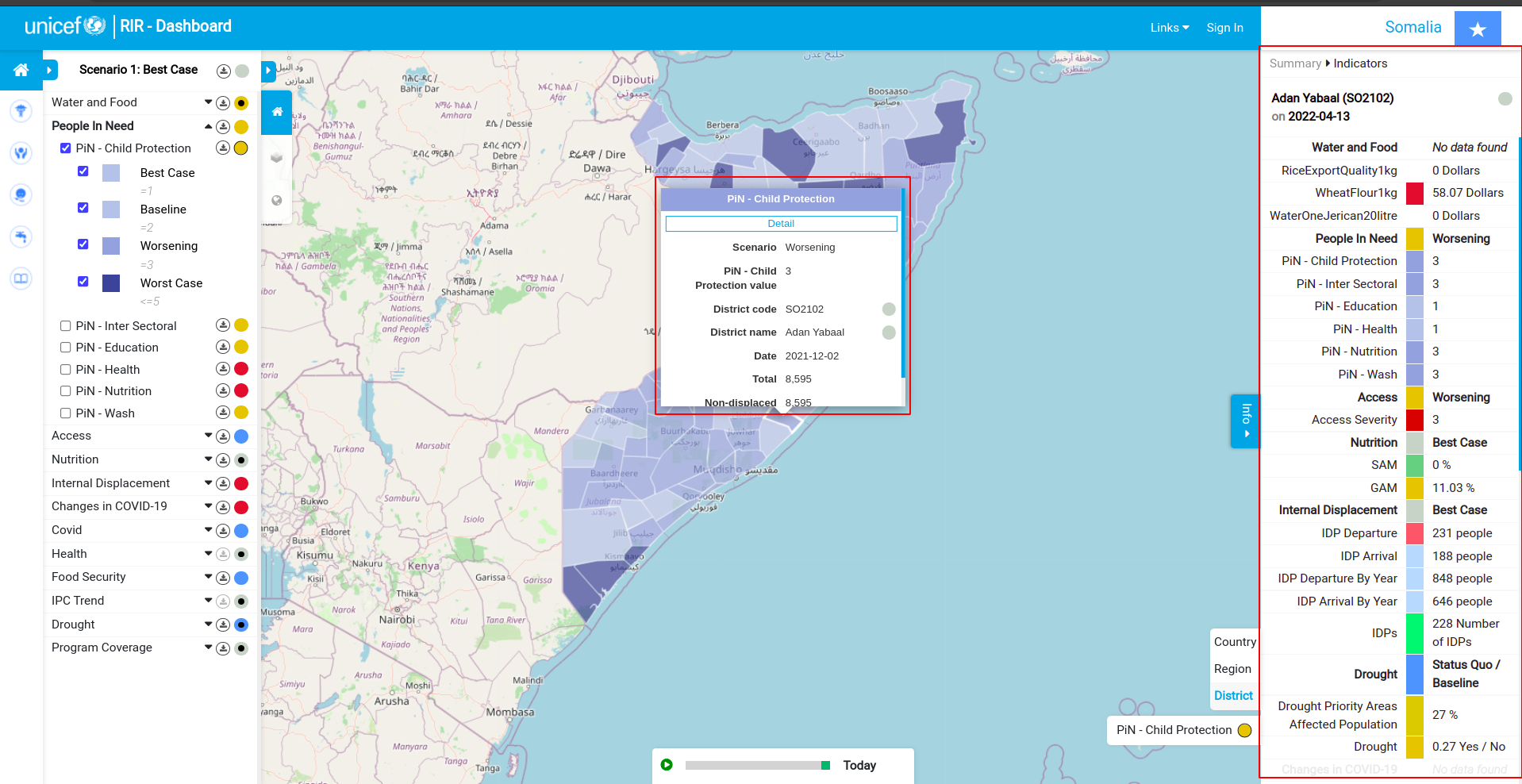Download Food Security data
Viewport: 1522px width, 784px height.
pos(224,578)
